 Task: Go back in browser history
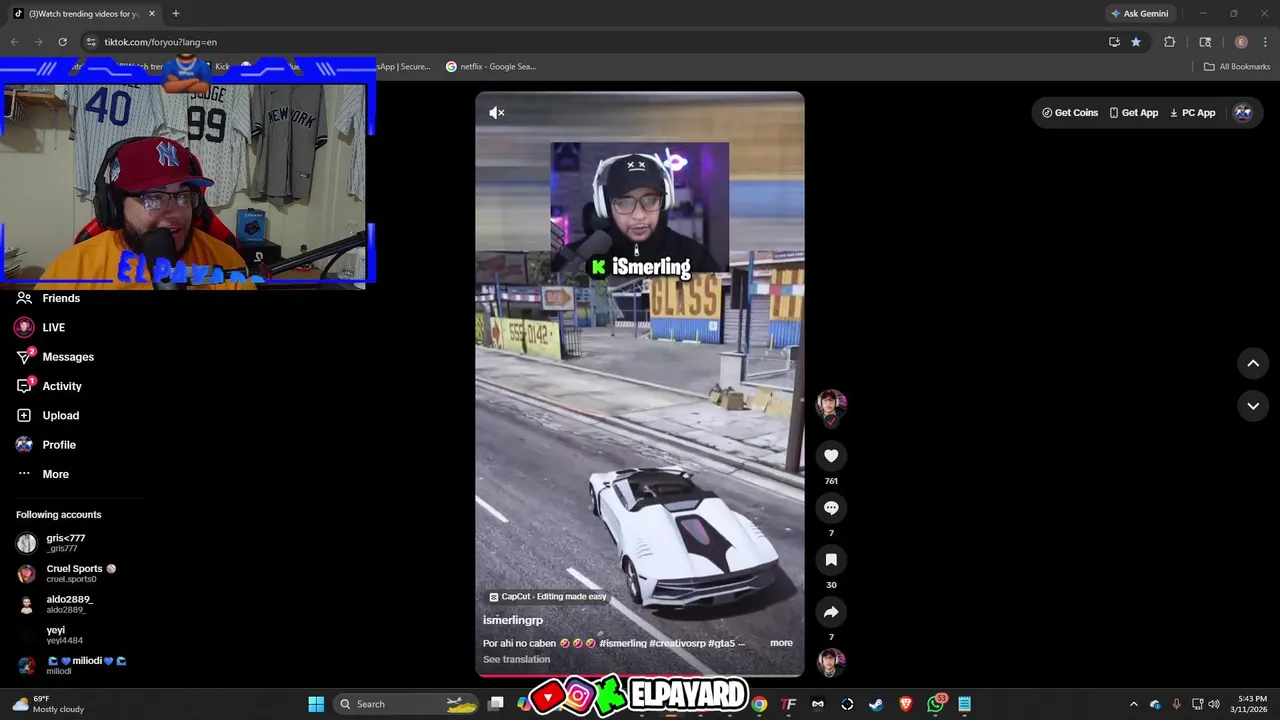pos(14,42)
